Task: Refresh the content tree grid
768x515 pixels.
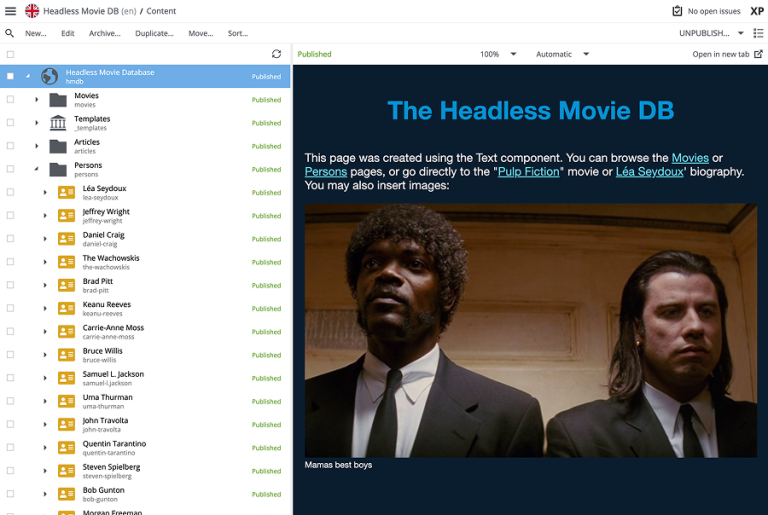Action: coord(277,54)
